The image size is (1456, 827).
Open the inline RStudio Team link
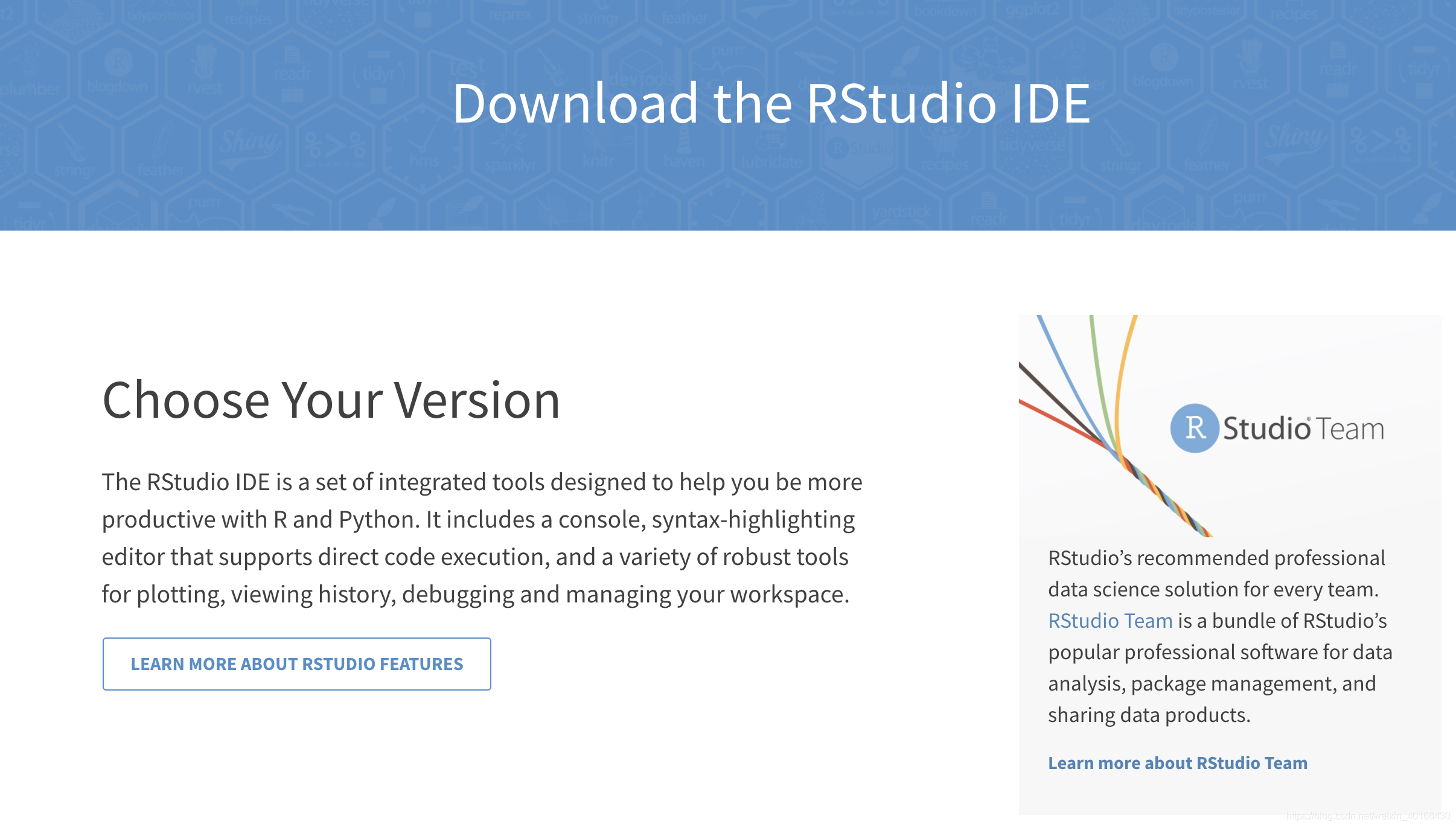[x=1110, y=621]
